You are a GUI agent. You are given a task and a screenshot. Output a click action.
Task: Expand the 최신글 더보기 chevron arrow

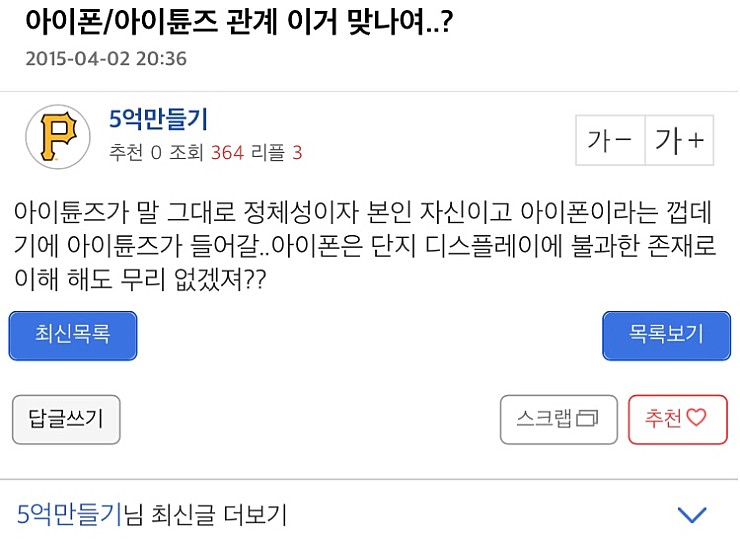[x=692, y=516]
